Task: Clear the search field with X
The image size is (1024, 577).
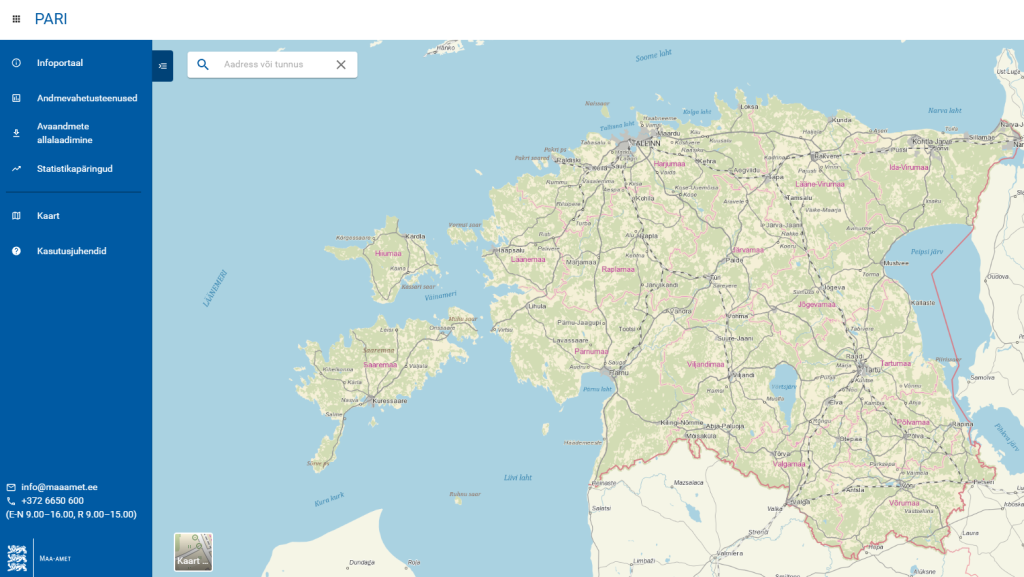Action: click(x=341, y=65)
